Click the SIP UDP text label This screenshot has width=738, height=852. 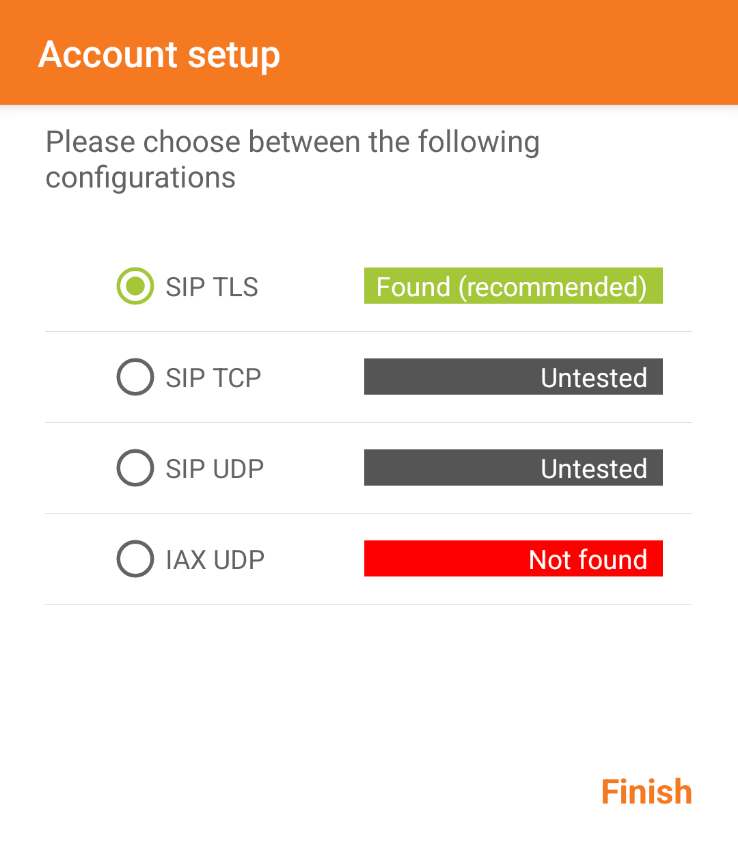click(214, 468)
